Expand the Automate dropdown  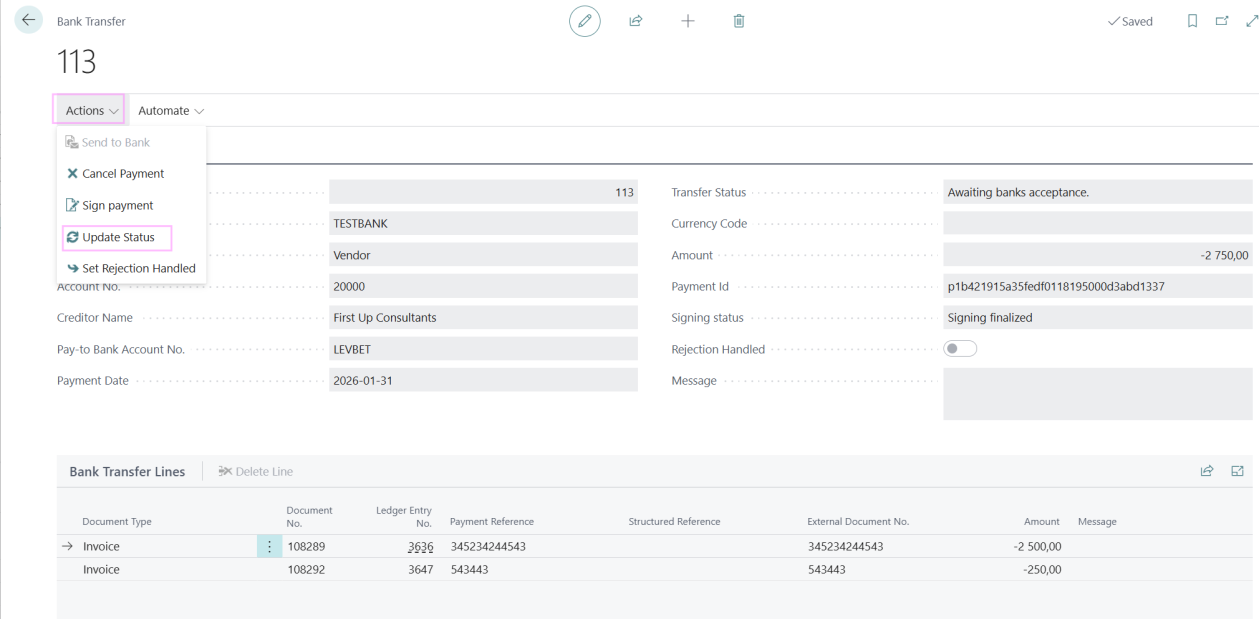tap(171, 110)
